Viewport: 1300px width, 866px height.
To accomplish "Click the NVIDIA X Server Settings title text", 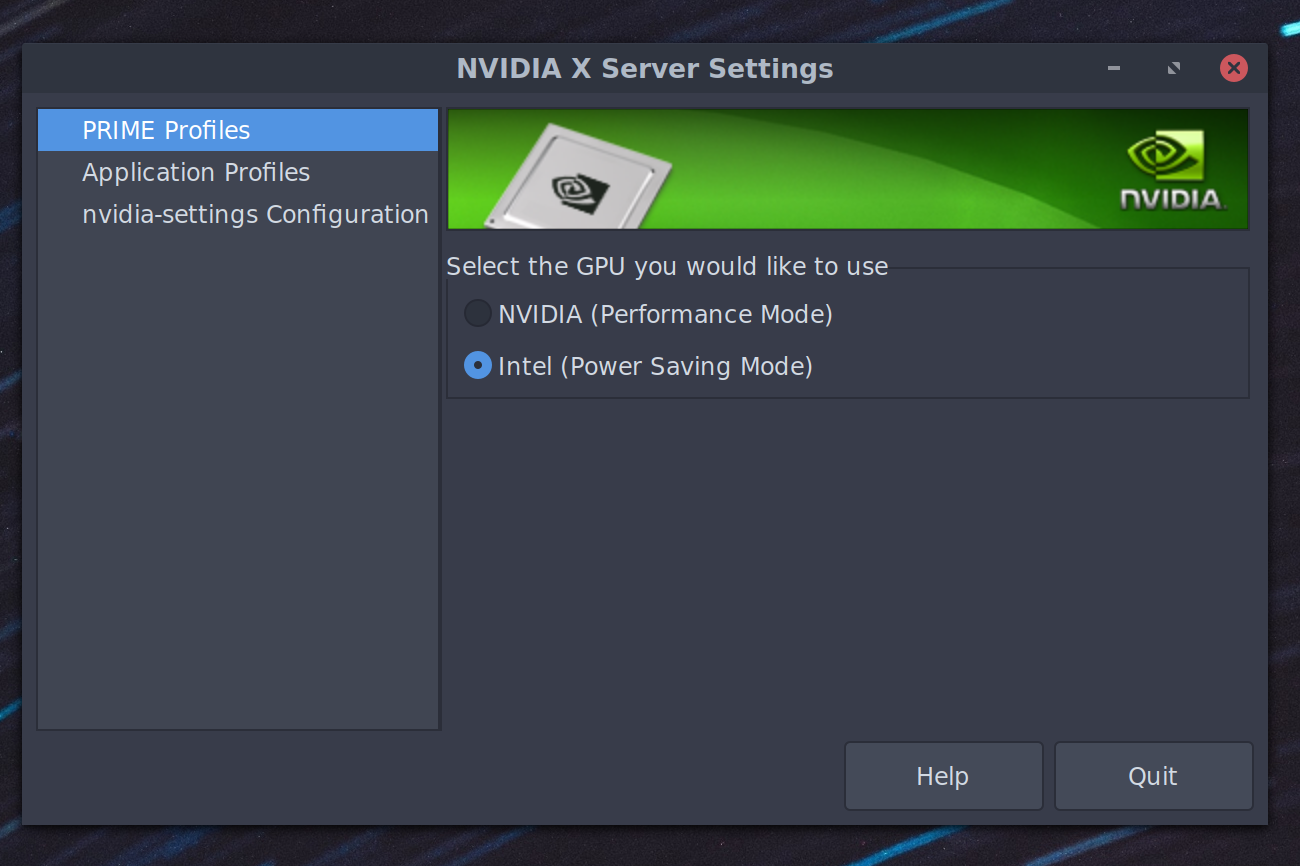I will (644, 68).
